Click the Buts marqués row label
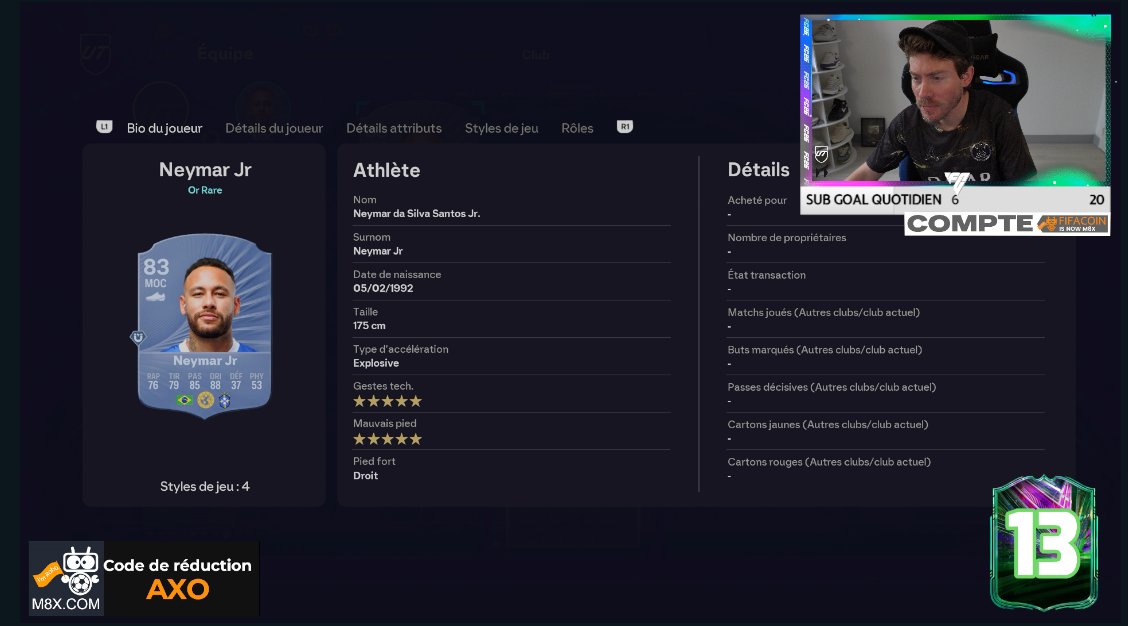1128x626 pixels. tap(824, 350)
